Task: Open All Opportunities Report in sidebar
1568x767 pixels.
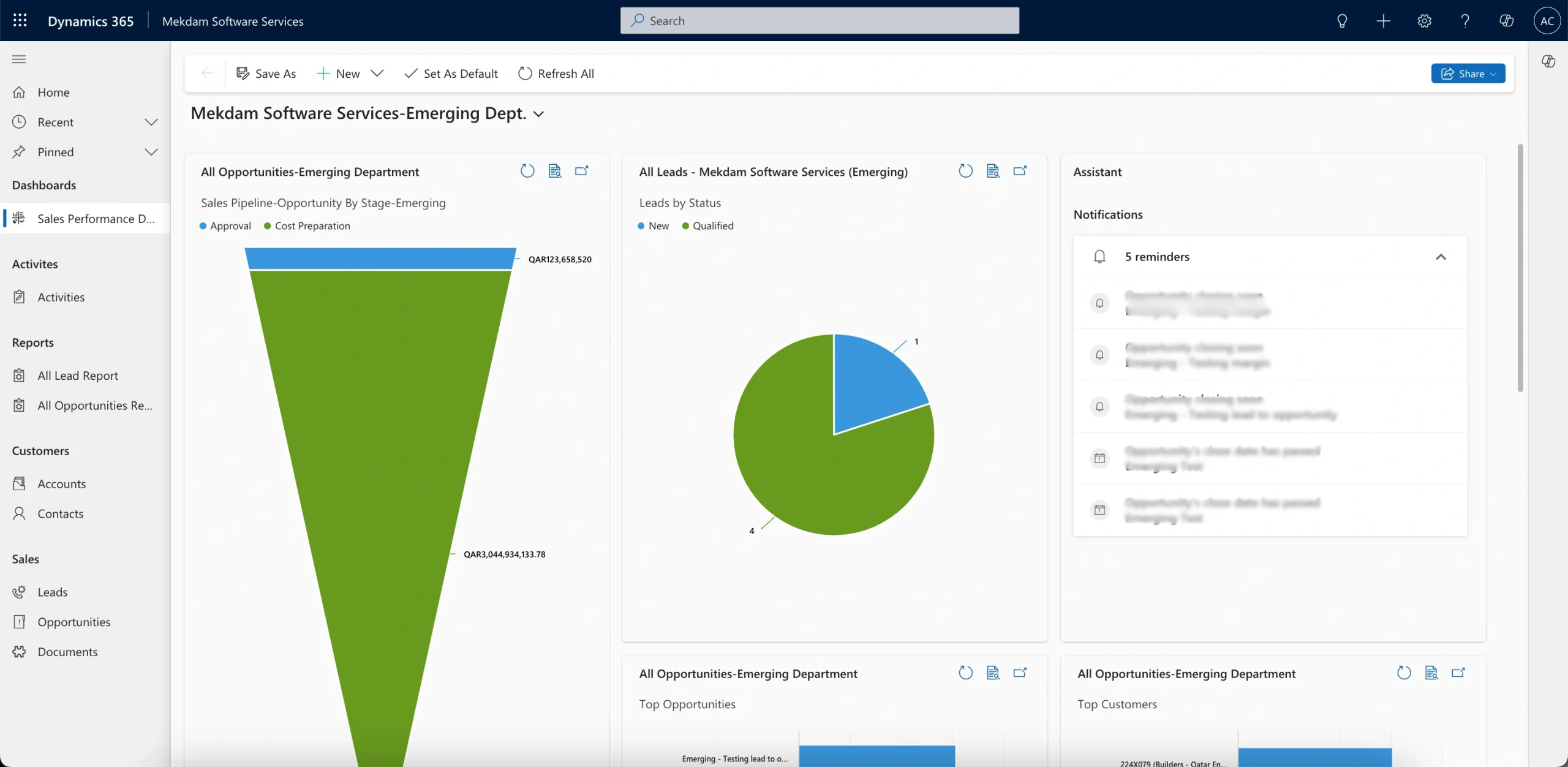Action: 85,406
